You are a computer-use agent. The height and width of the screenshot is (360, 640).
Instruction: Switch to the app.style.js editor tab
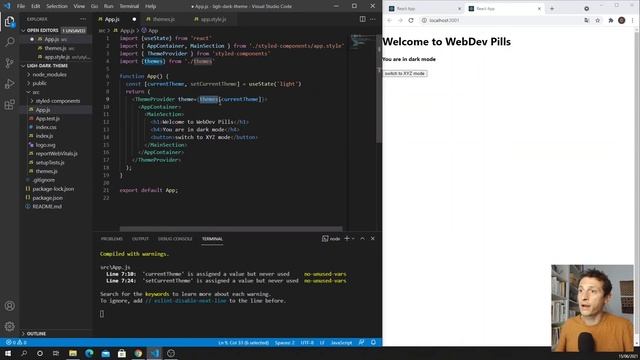click(x=213, y=19)
